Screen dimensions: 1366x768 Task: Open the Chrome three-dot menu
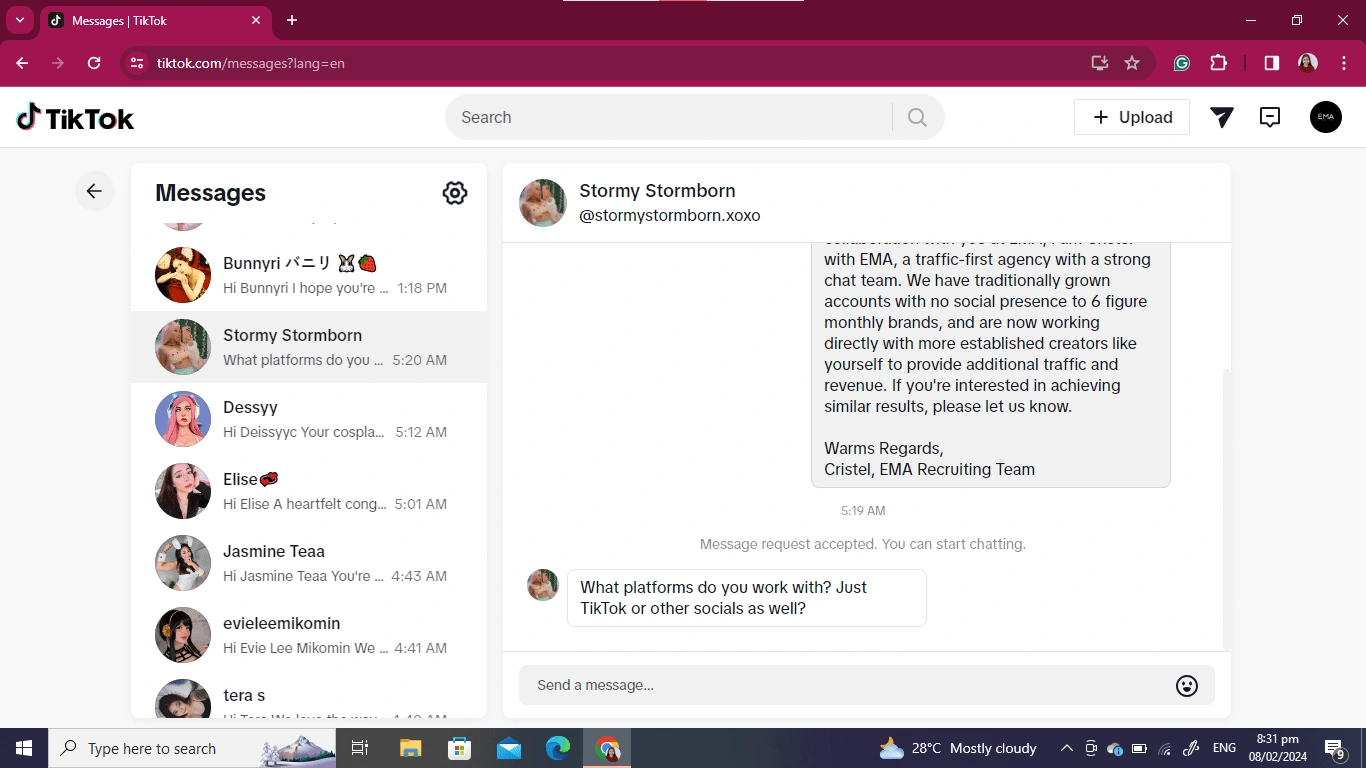click(x=1344, y=63)
